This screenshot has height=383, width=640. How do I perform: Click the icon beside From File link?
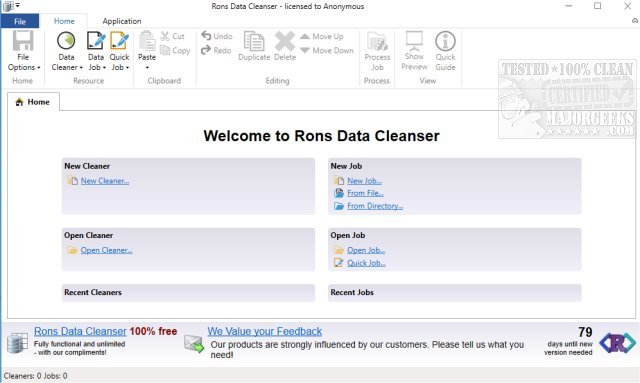(x=339, y=193)
